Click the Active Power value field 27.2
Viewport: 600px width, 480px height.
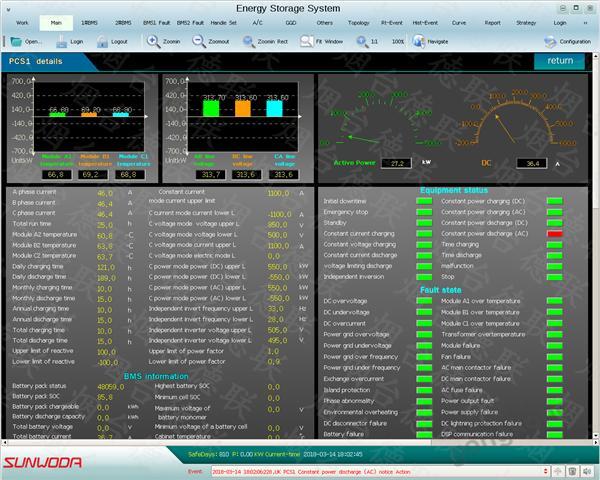pos(396,163)
